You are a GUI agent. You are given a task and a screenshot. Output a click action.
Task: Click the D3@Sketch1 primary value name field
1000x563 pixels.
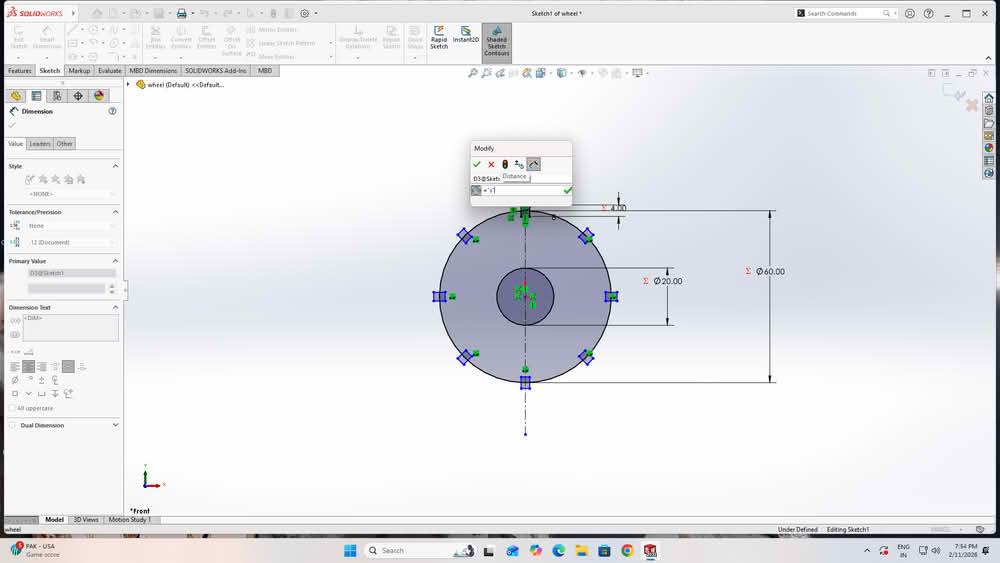point(71,273)
